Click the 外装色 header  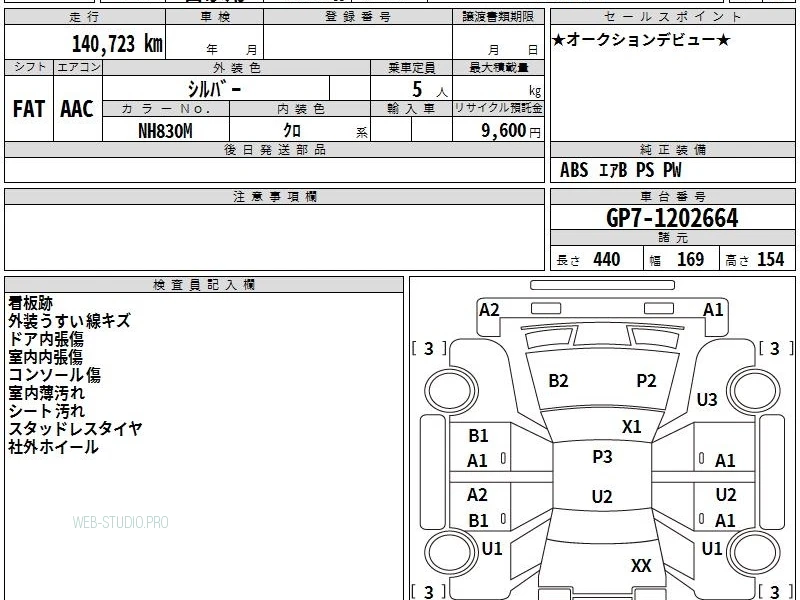point(237,68)
